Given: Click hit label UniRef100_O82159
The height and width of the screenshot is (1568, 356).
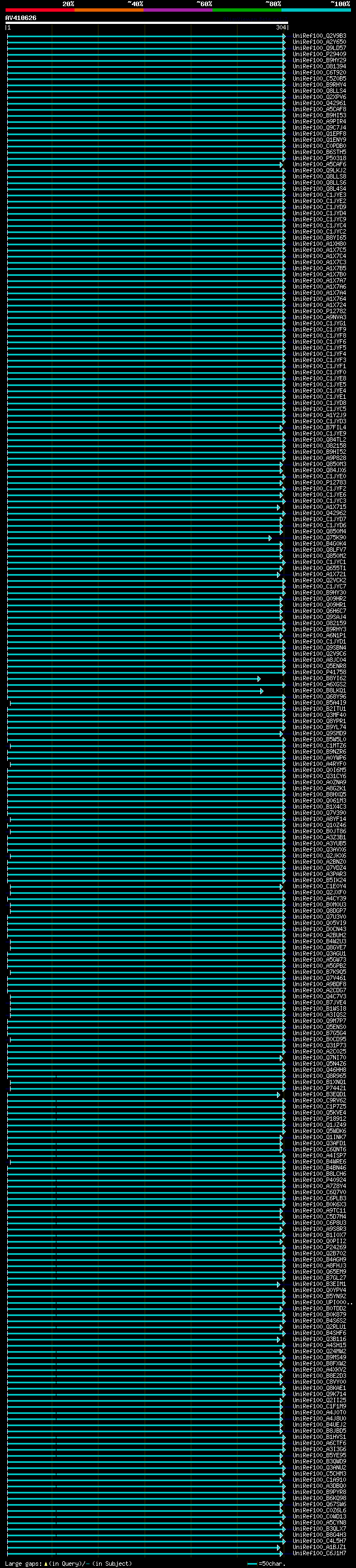Looking at the screenshot, I should tap(319, 623).
